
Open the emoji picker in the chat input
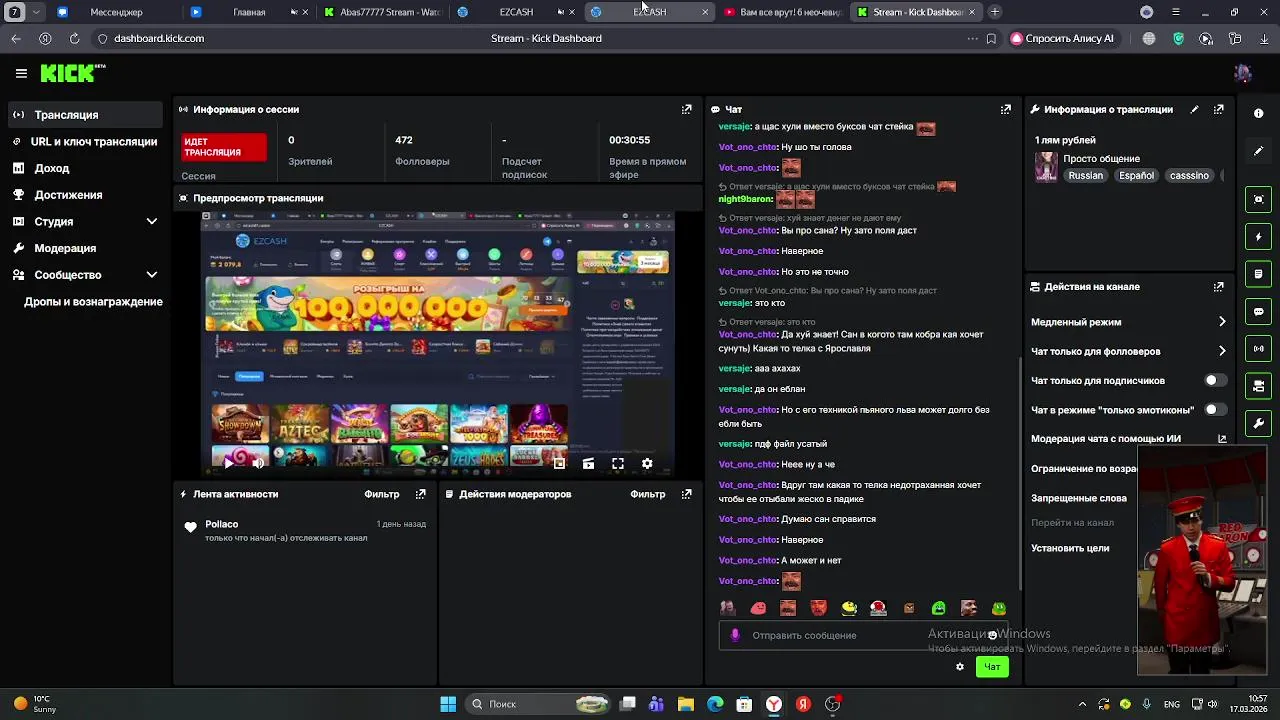(x=992, y=635)
